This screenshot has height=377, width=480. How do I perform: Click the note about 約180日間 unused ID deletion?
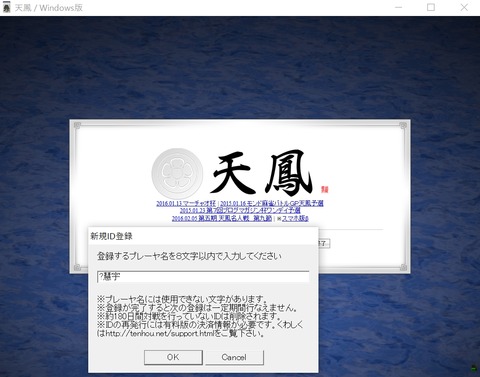tap(188, 316)
